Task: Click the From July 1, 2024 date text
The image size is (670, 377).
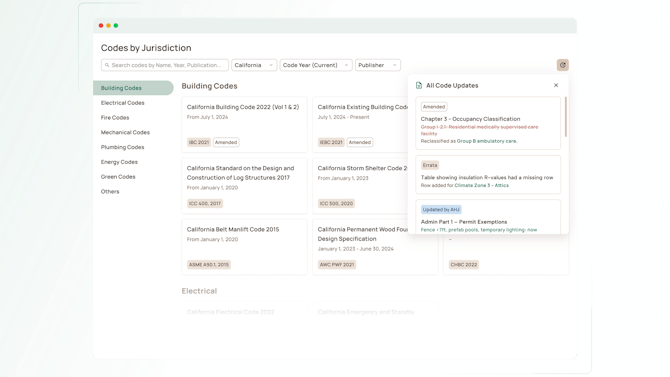Action: [207, 117]
